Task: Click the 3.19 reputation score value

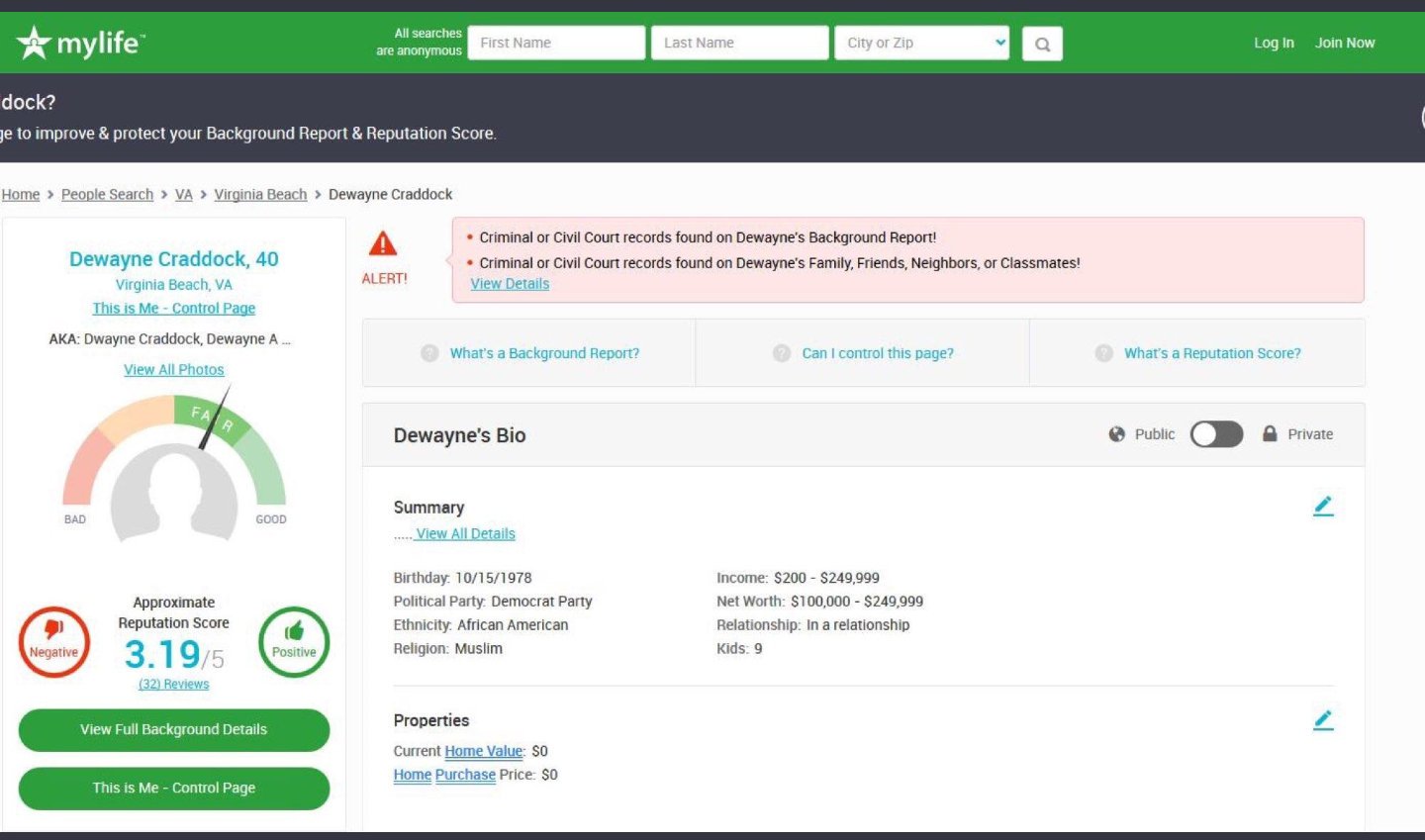Action: click(162, 654)
